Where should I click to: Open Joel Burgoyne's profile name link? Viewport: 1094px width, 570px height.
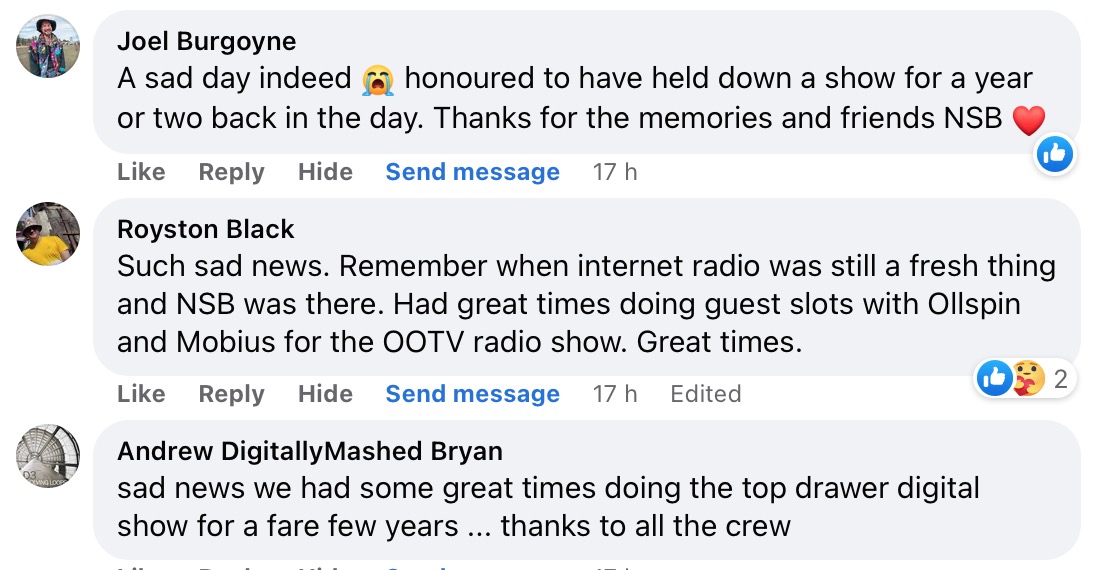pos(207,41)
